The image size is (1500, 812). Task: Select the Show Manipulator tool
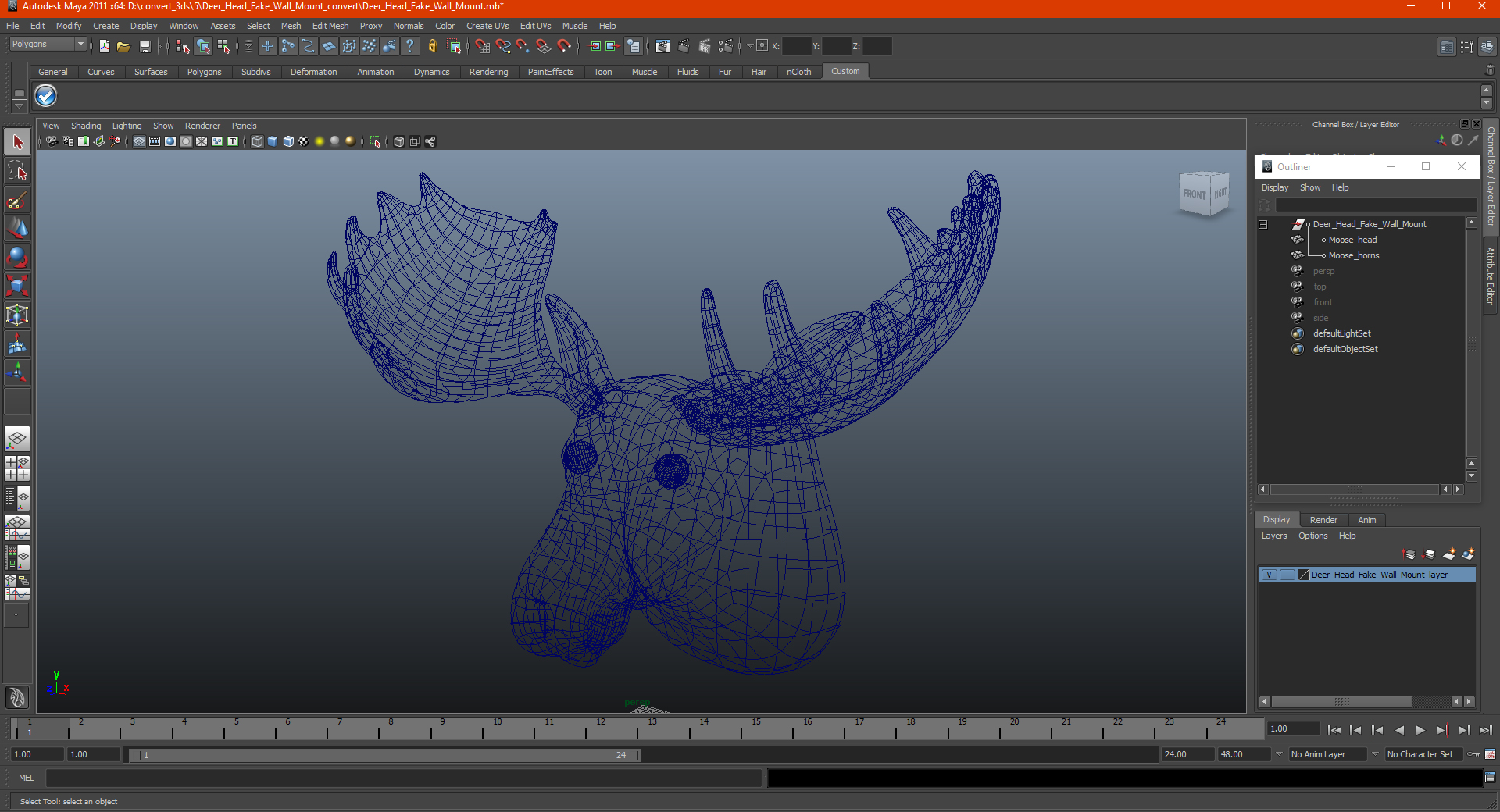pos(17,372)
